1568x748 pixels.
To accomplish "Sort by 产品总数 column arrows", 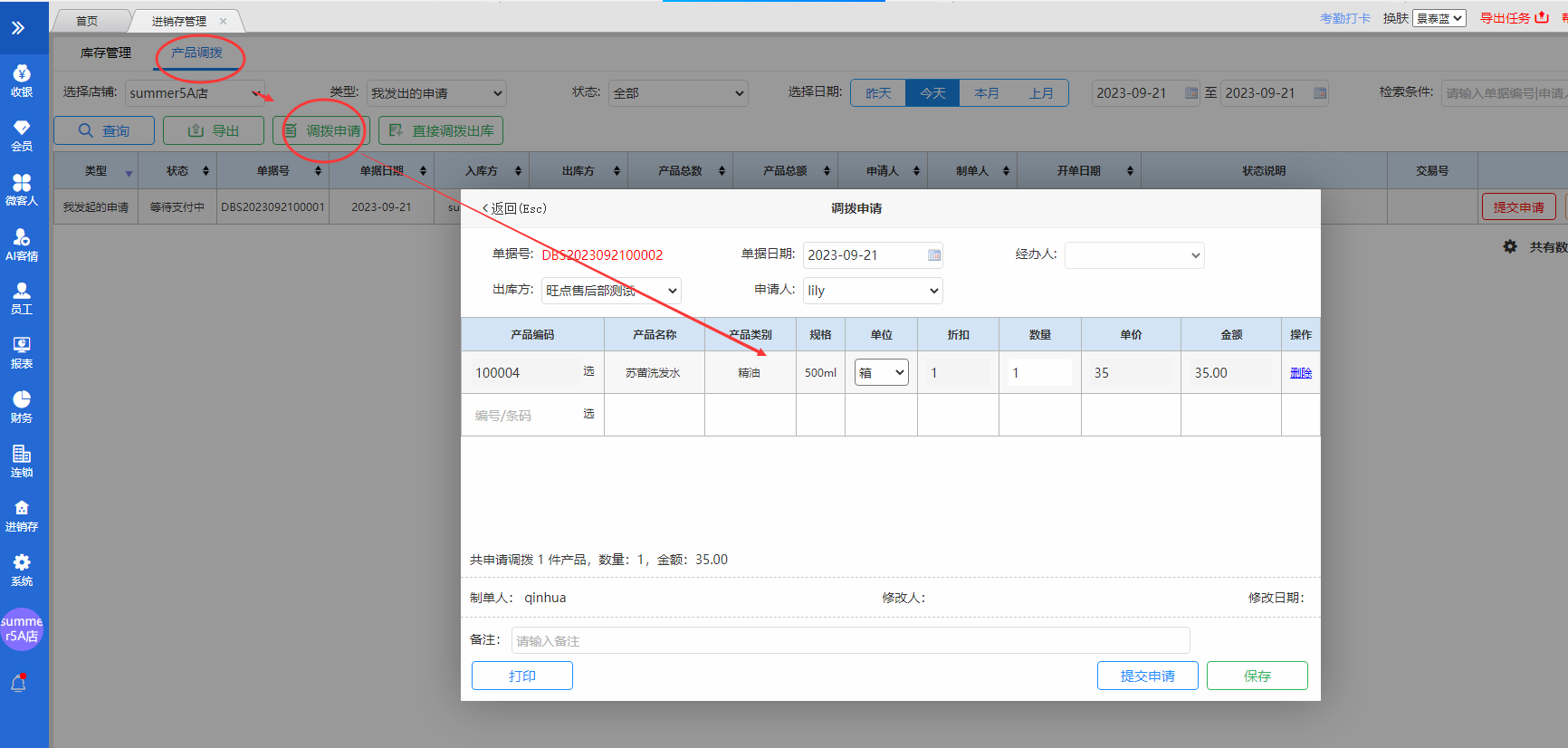I will pyautogui.click(x=722, y=170).
